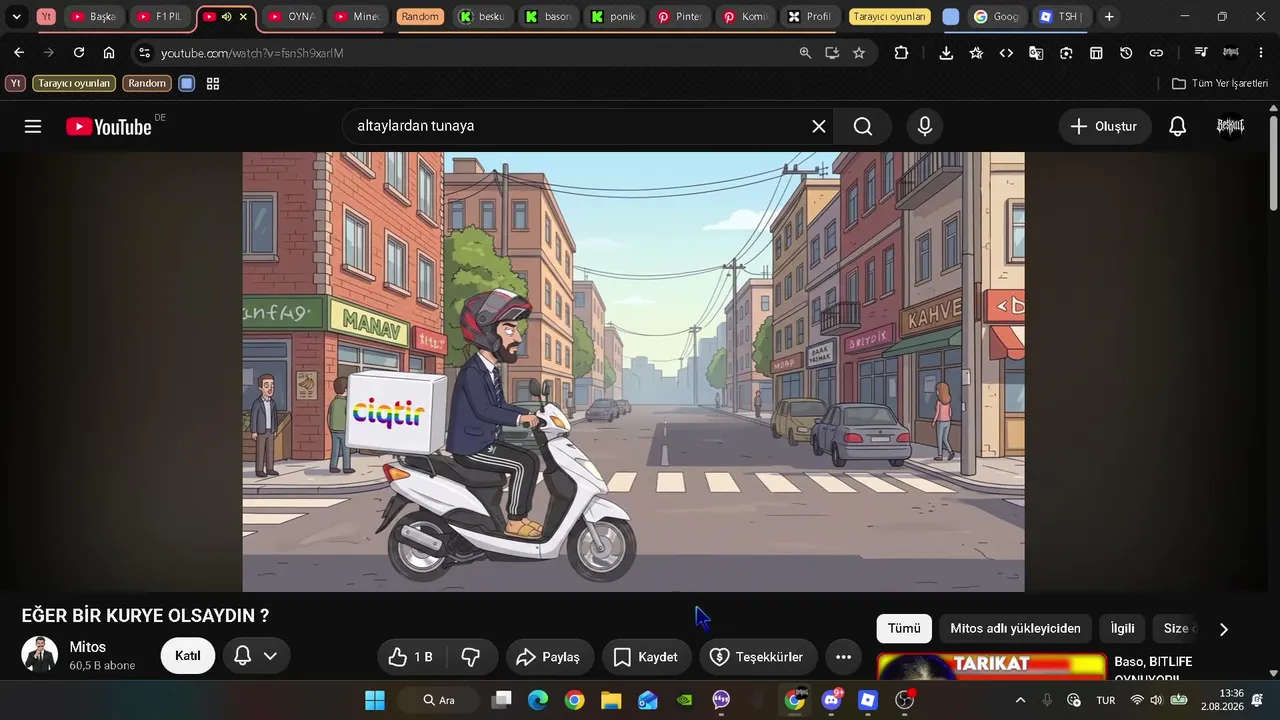
Task: Click the Oluştur create button
Action: [x=1105, y=126]
